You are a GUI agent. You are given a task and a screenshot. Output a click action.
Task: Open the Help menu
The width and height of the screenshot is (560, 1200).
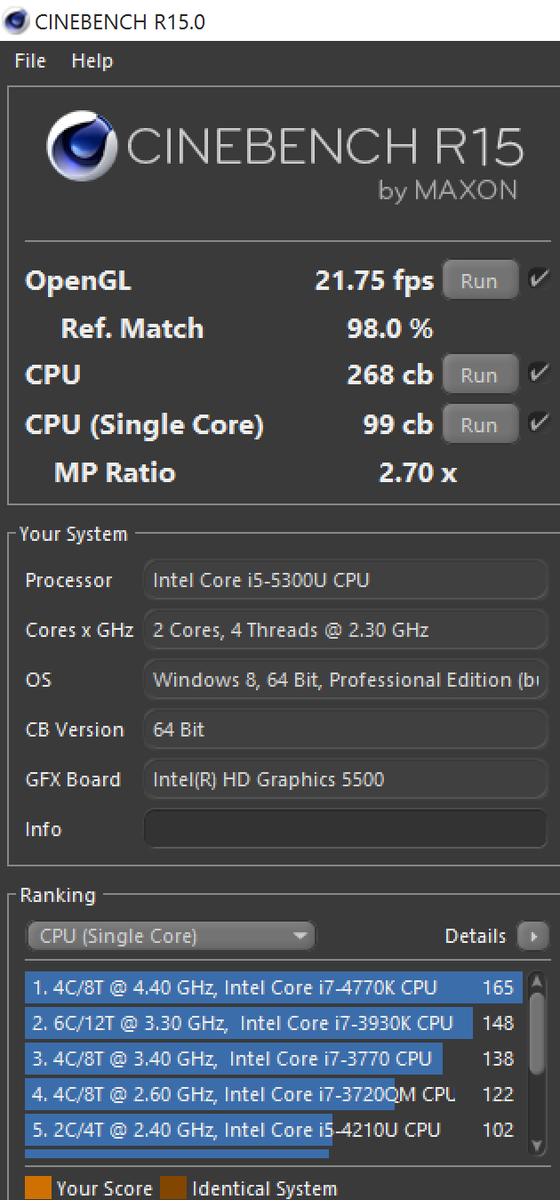click(x=92, y=61)
